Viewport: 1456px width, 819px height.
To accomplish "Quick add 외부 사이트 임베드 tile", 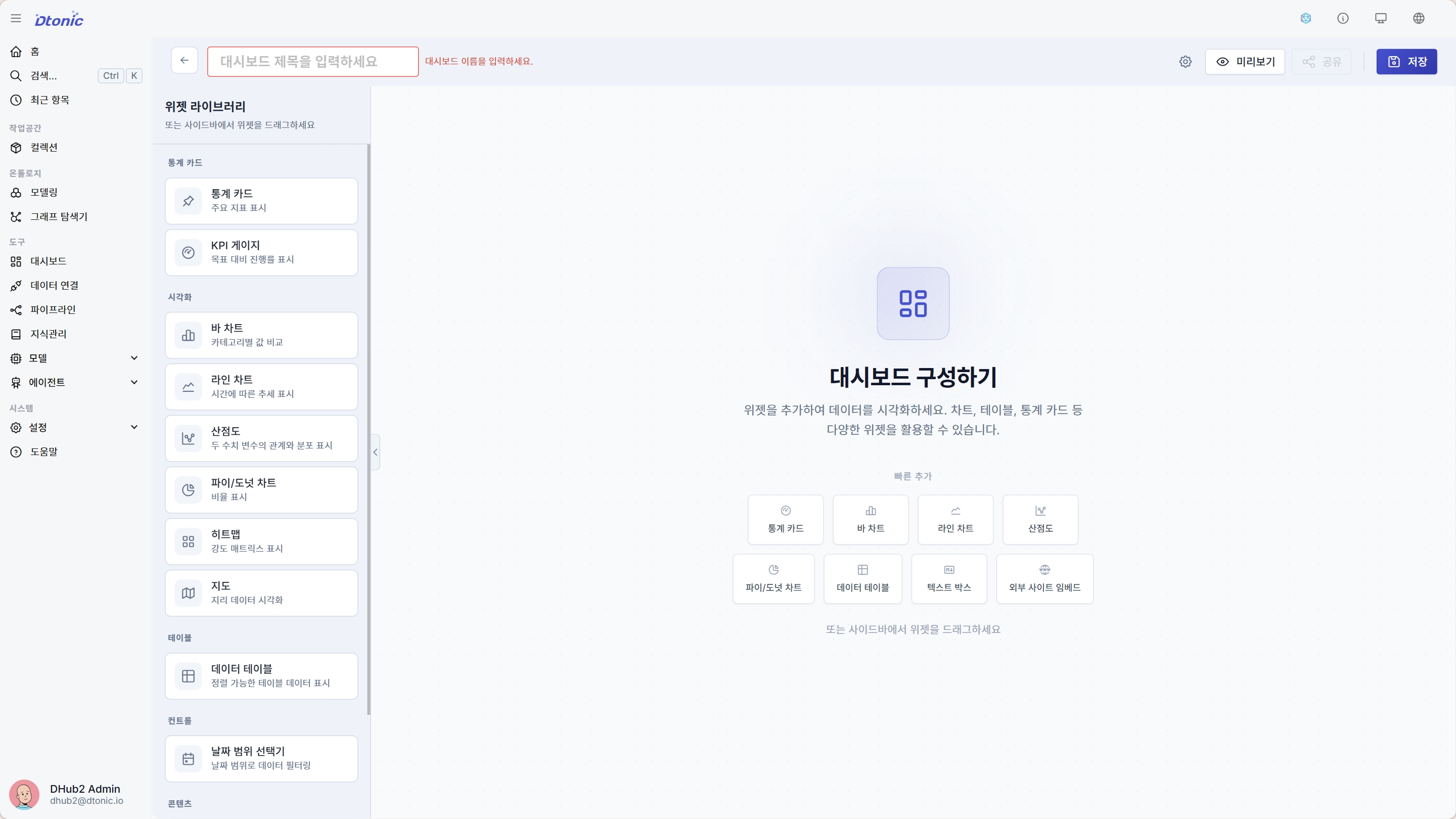I will pyautogui.click(x=1044, y=579).
